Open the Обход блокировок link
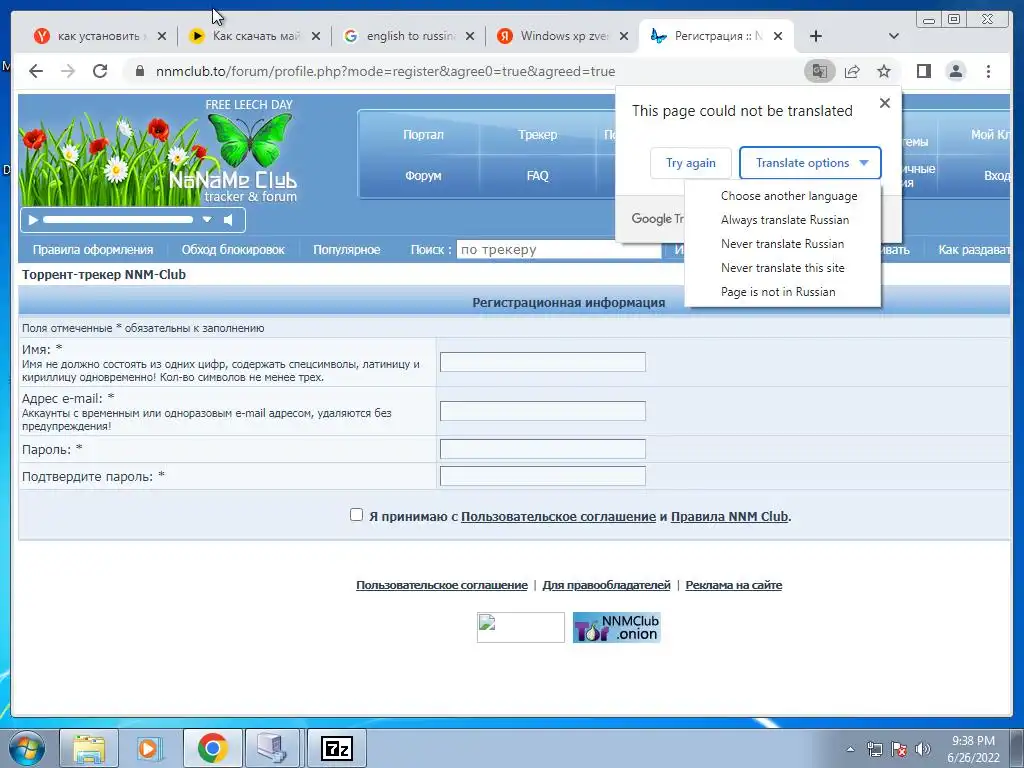The height and width of the screenshot is (768, 1024). [x=233, y=249]
